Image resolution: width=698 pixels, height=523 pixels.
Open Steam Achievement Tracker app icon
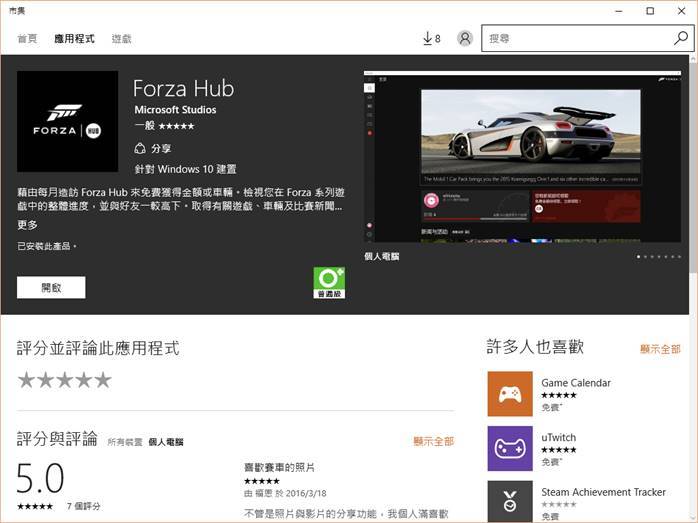509,501
